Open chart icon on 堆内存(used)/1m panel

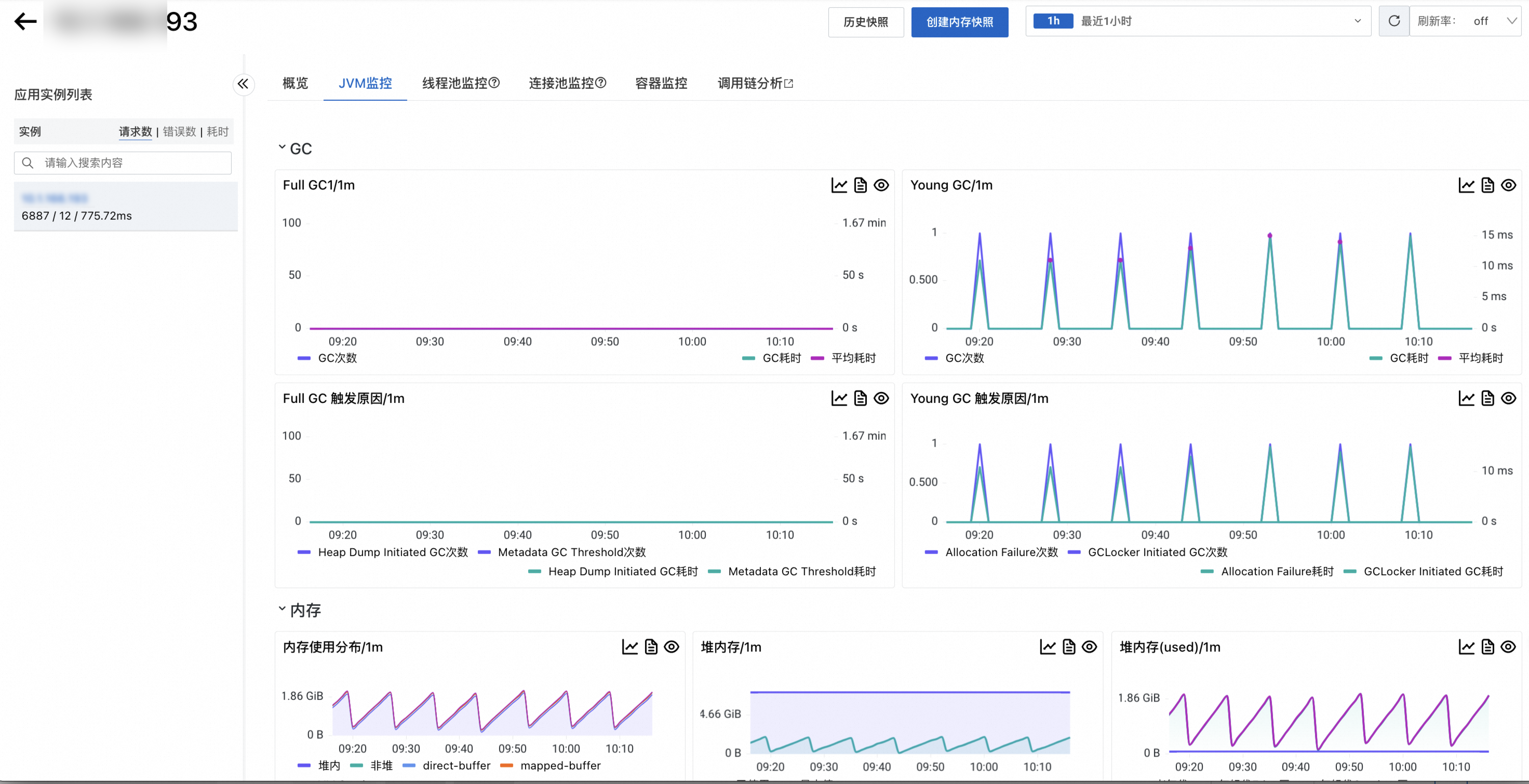pyautogui.click(x=1466, y=647)
